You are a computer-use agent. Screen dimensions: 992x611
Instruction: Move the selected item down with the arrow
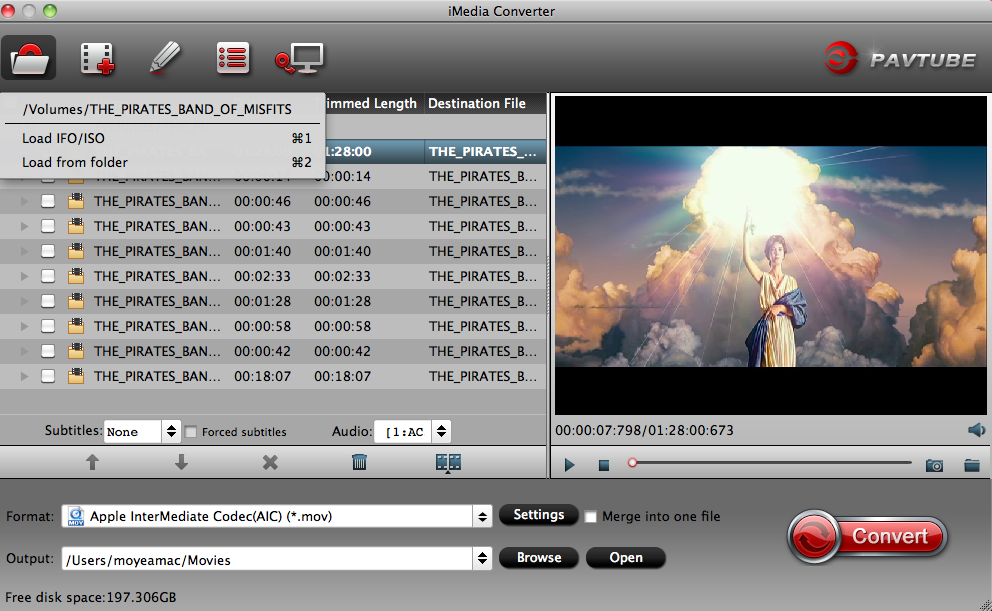click(182, 462)
